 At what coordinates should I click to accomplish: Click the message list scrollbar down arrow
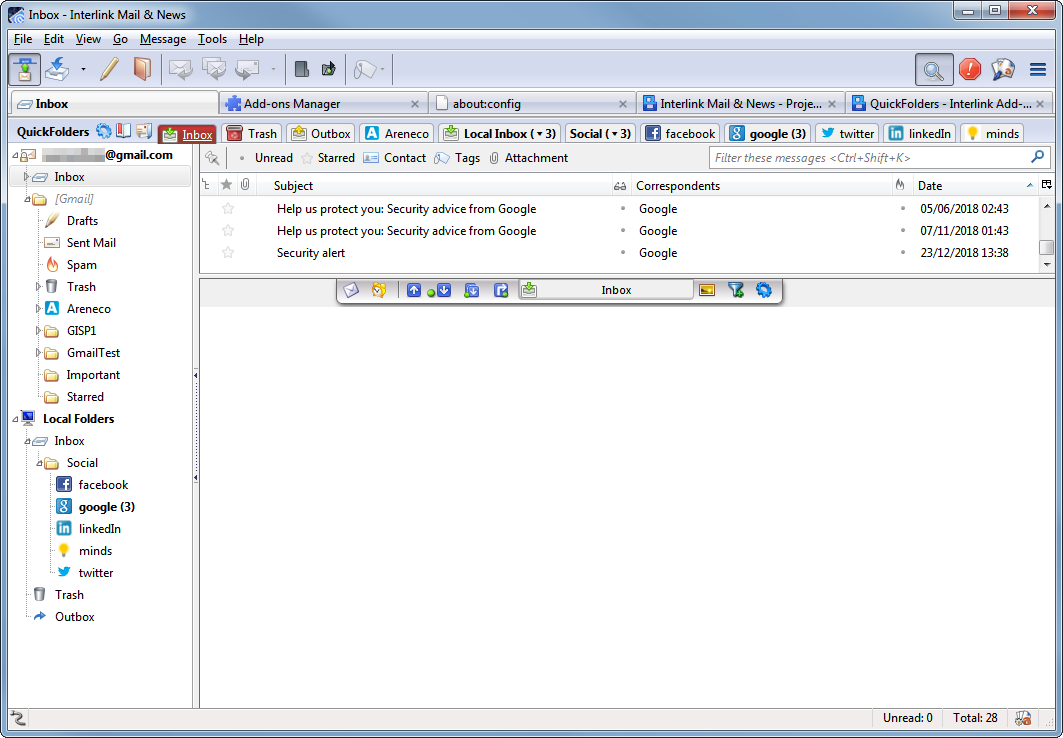[1047, 264]
